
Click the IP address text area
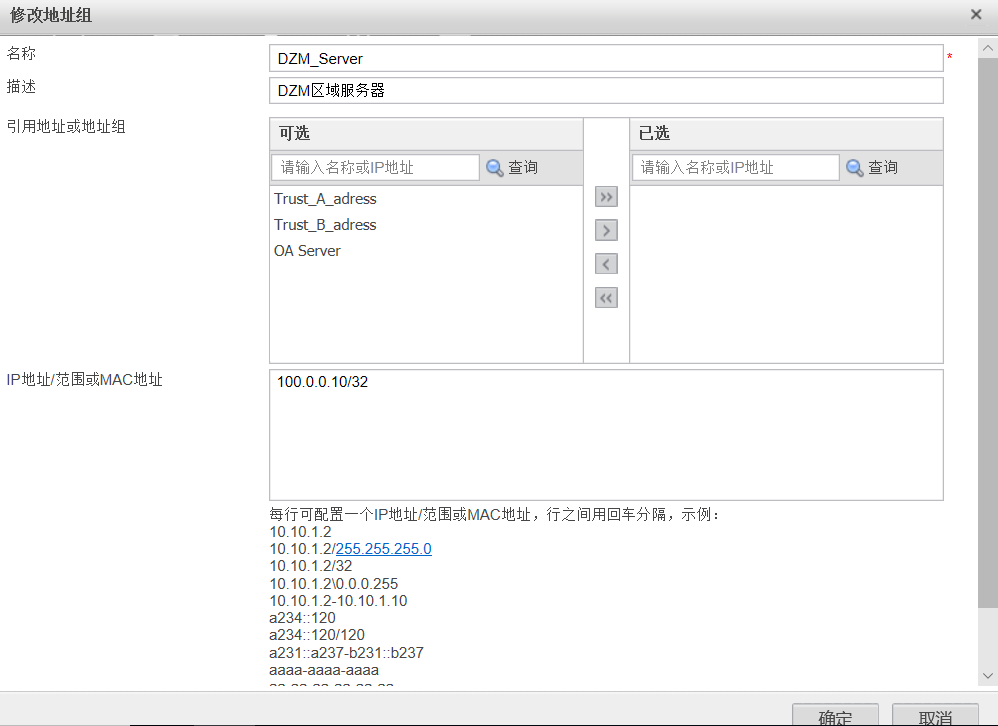[606, 435]
